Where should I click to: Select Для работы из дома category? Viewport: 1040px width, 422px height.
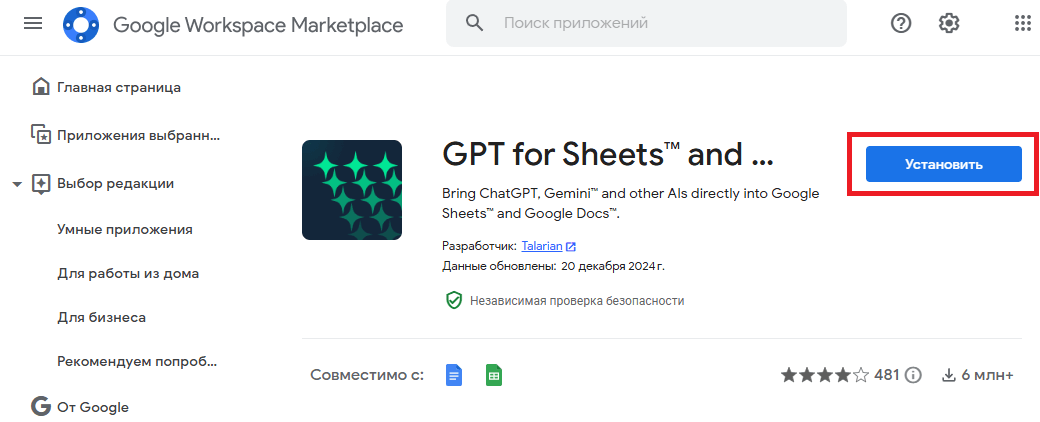[x=128, y=273]
